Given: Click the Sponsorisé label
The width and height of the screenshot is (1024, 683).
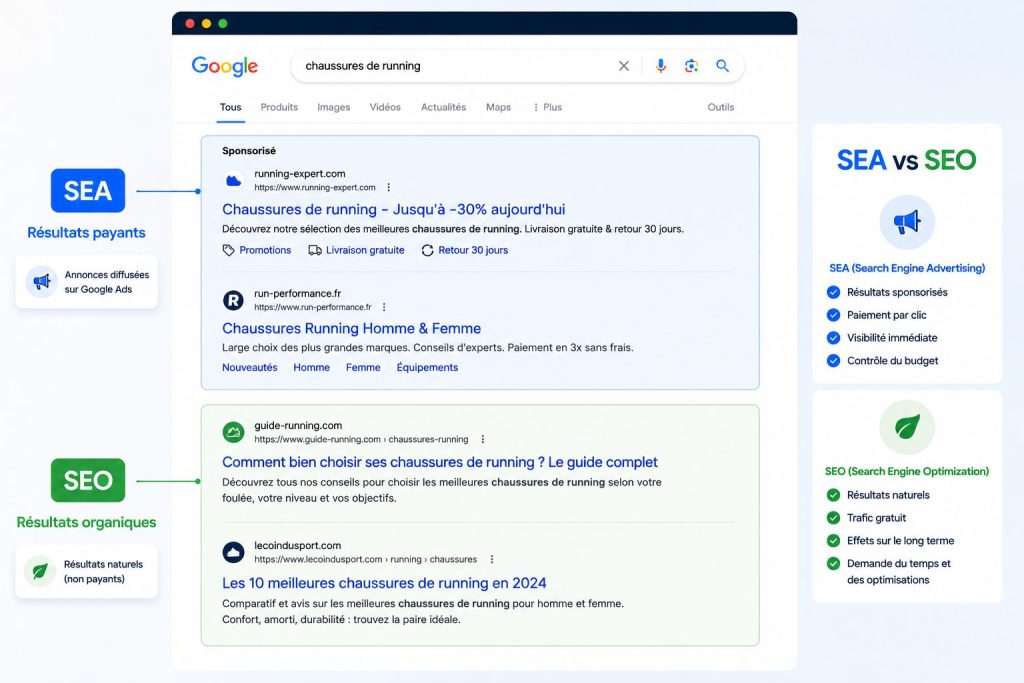Looking at the screenshot, I should coord(249,151).
